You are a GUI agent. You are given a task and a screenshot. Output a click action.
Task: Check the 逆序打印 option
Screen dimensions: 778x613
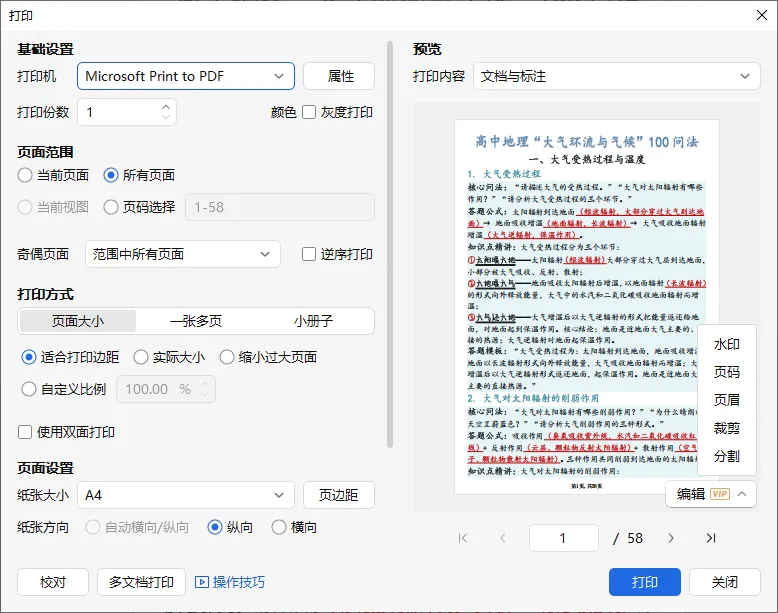(x=309, y=254)
